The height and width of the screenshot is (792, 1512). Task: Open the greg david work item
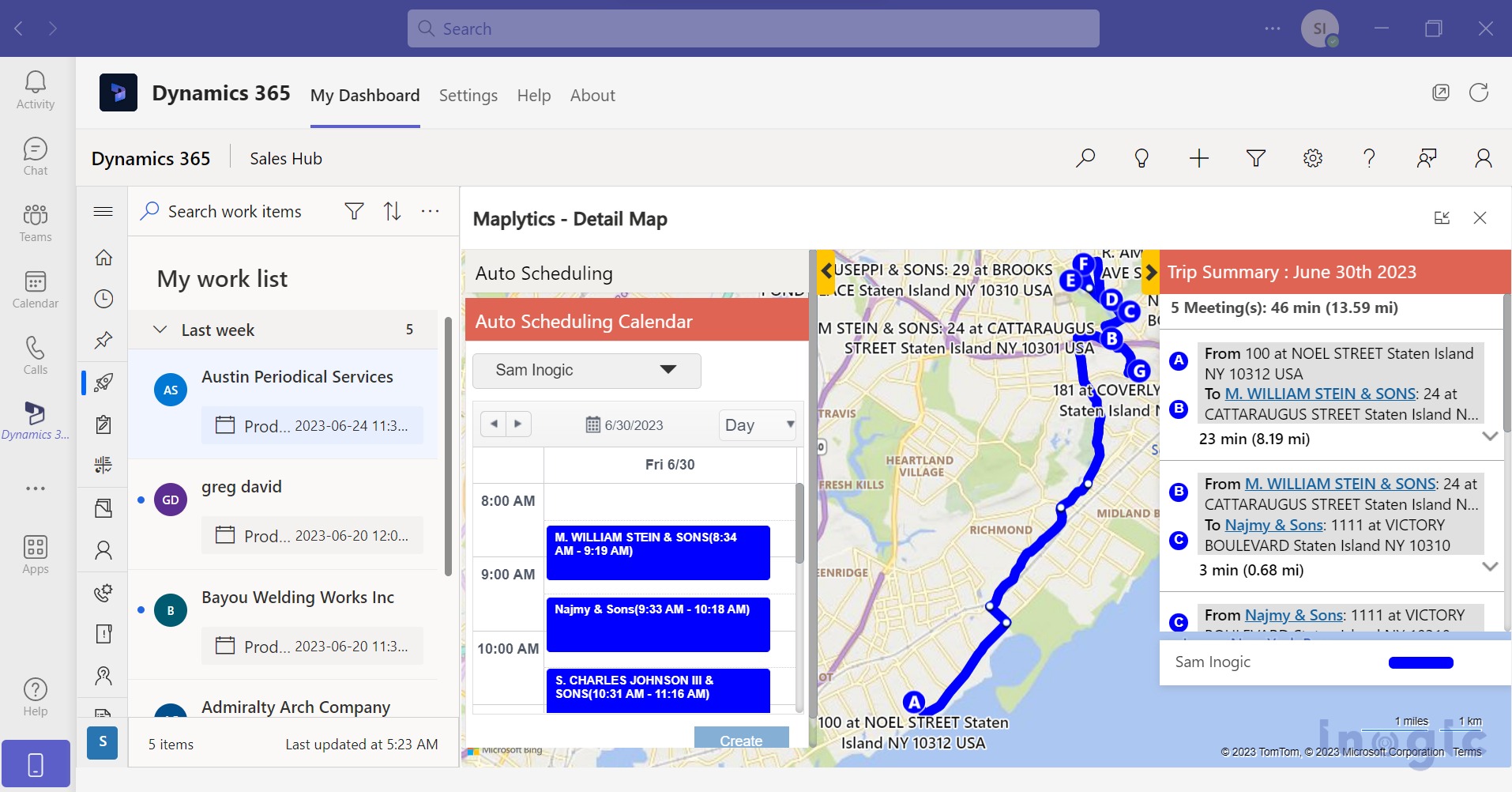pyautogui.click(x=283, y=514)
